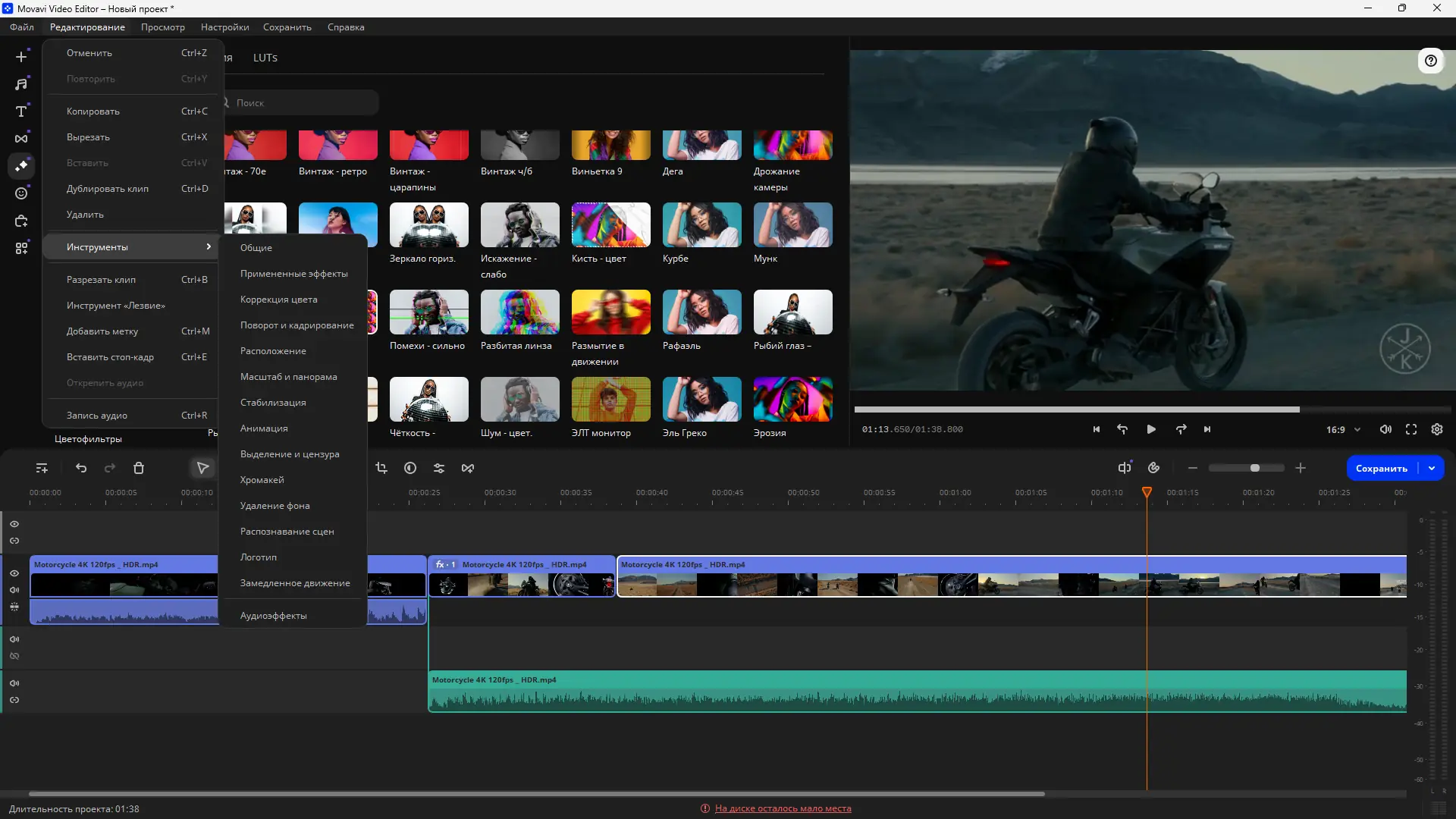Open the Transitions panel icon

(x=21, y=139)
